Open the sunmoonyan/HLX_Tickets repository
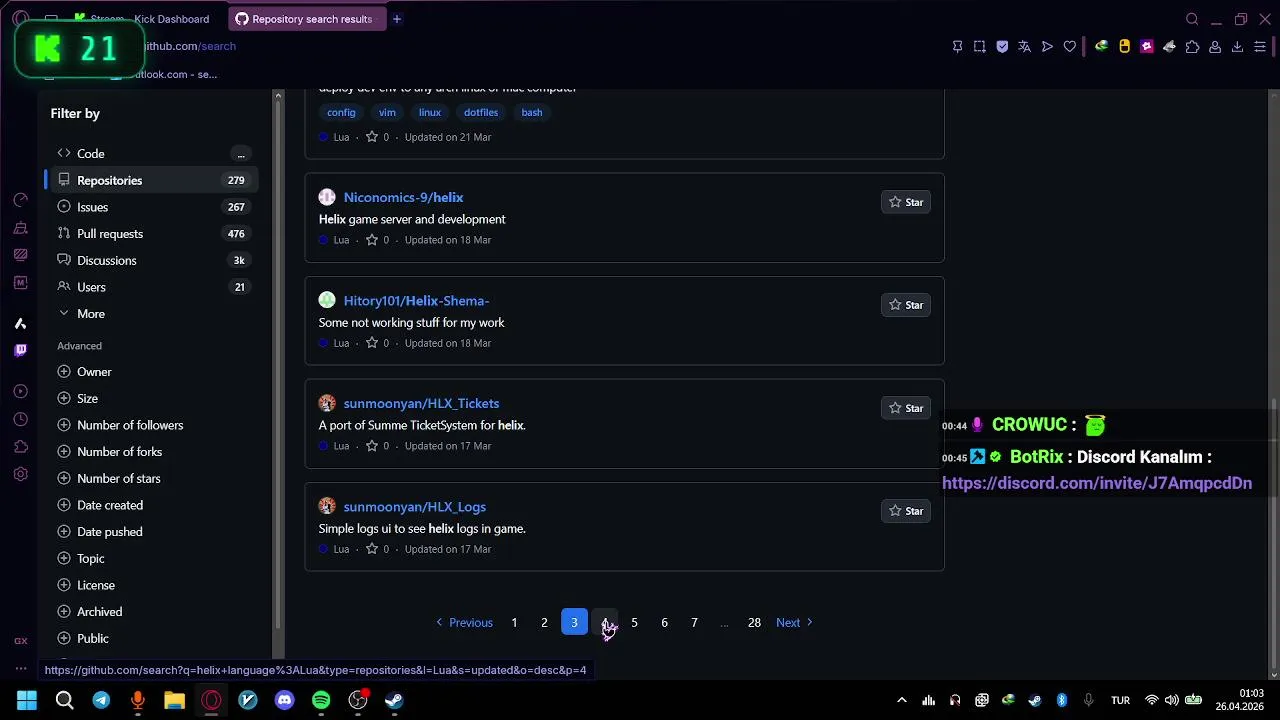This screenshot has height=720, width=1280. (421, 403)
